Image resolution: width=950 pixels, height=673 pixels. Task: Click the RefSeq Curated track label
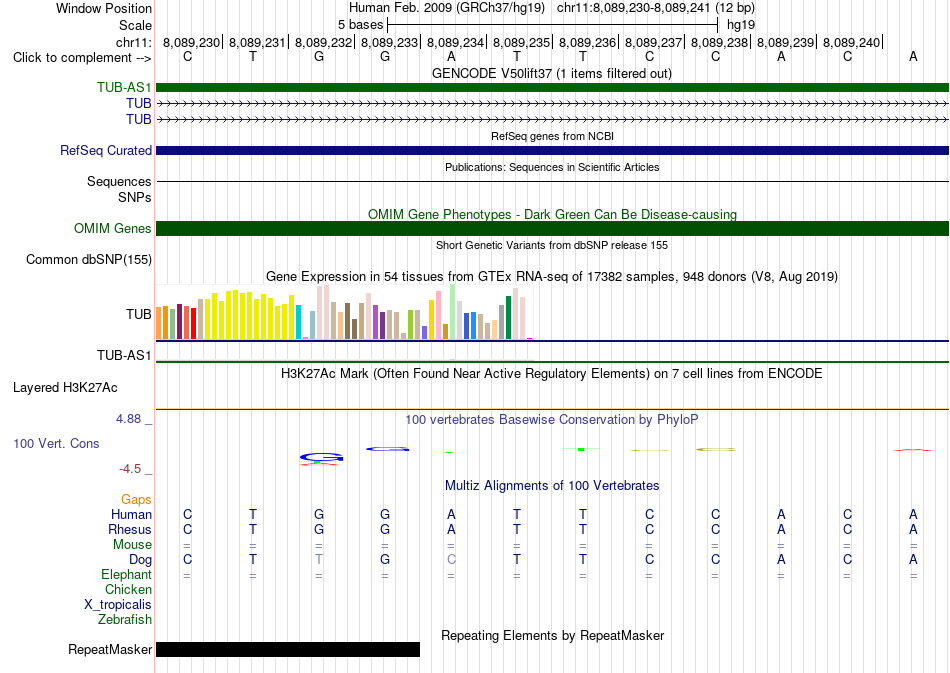[x=105, y=150]
